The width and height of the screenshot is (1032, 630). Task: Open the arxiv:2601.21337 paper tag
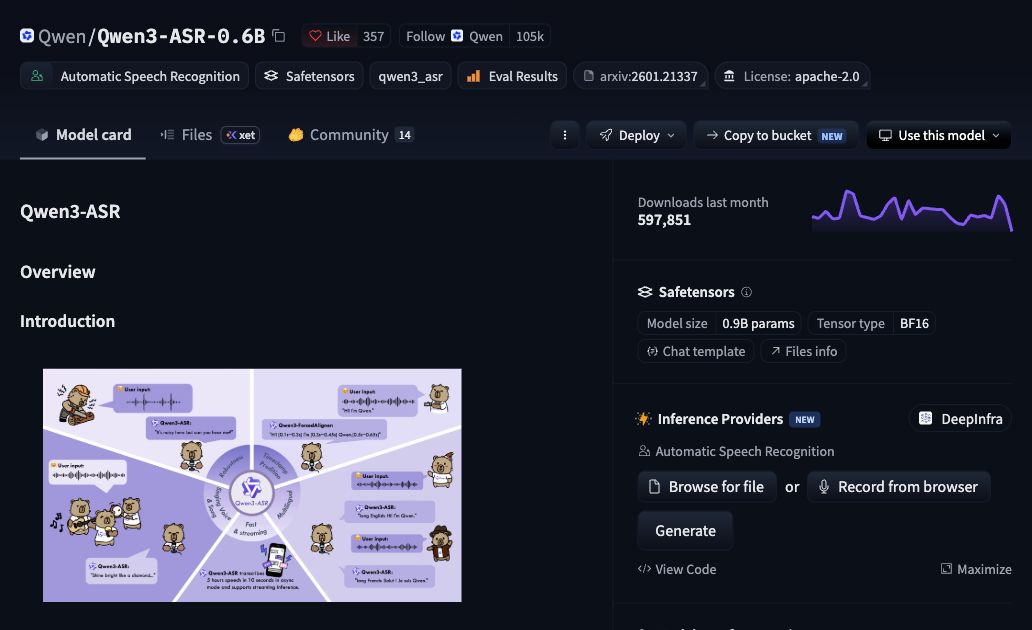pos(640,76)
